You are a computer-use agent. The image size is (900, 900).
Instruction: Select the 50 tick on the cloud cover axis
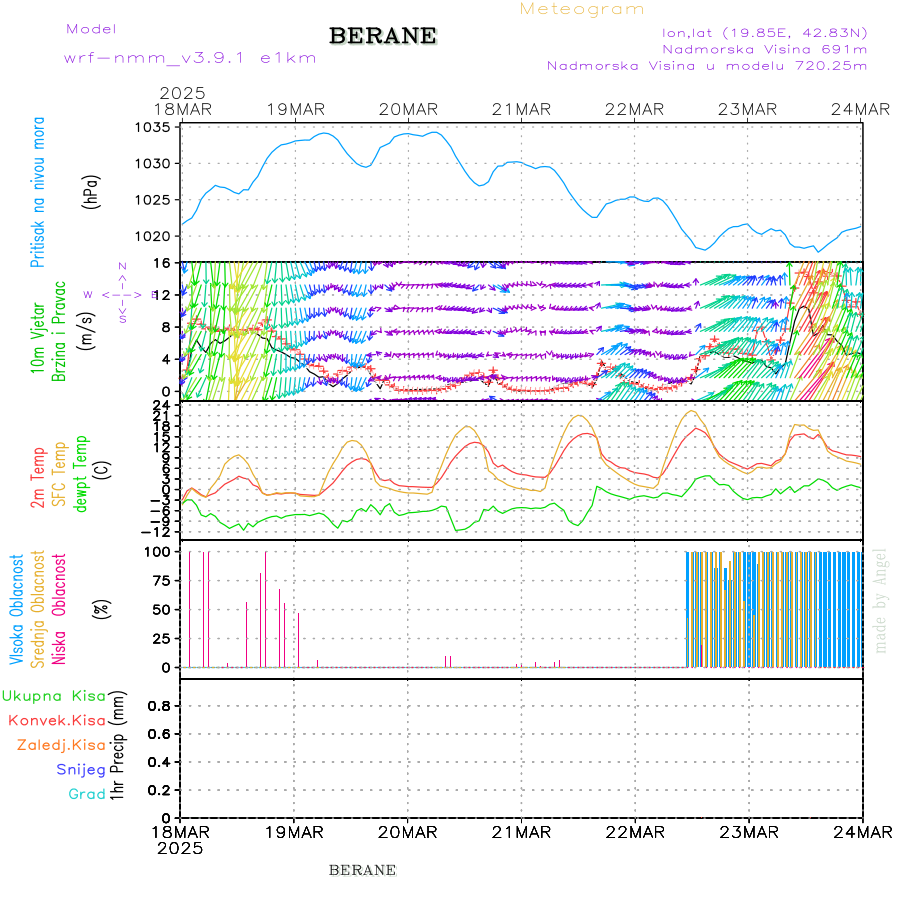click(x=162, y=610)
